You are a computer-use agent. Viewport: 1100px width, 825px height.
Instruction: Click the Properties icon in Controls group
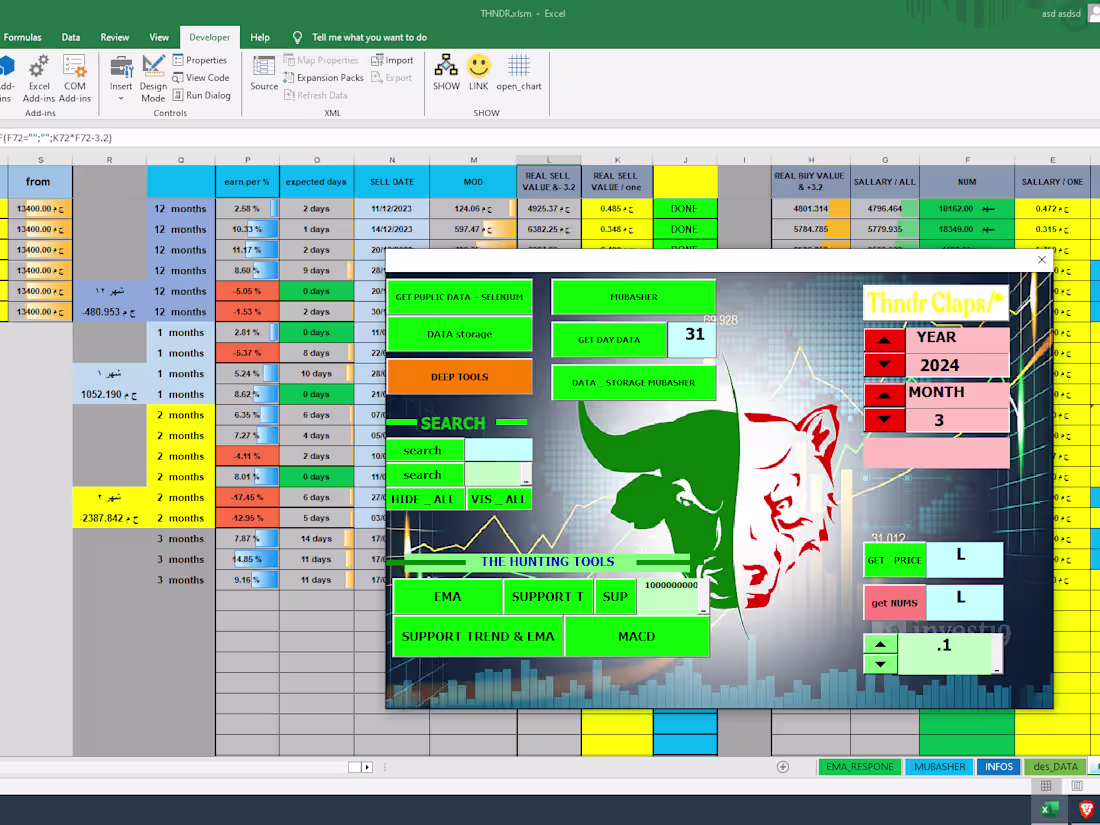pos(201,60)
